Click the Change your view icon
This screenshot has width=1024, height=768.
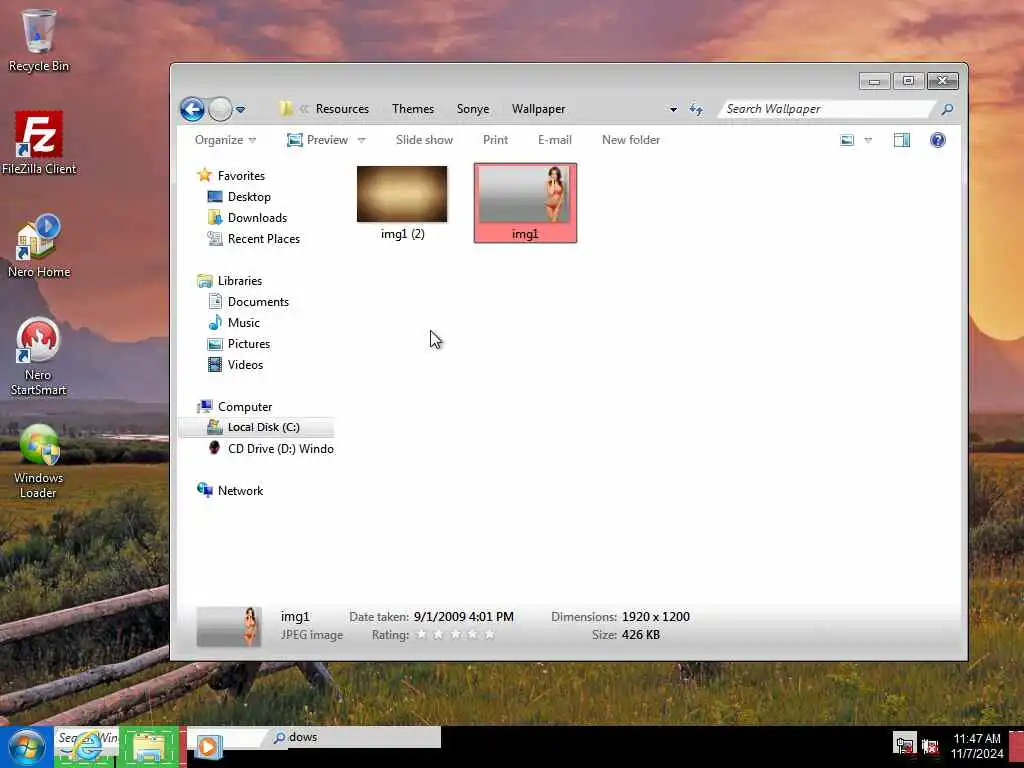point(847,140)
